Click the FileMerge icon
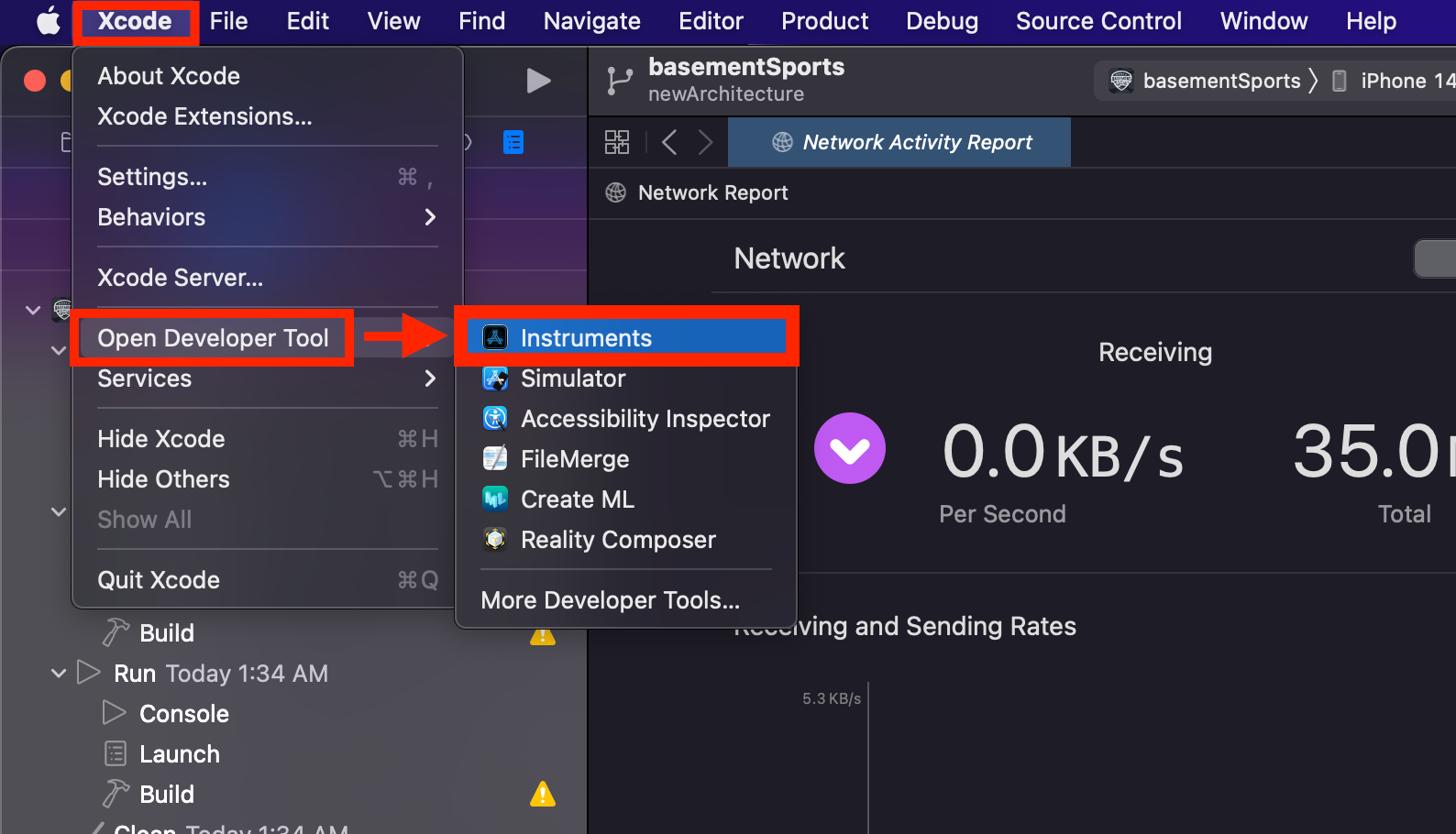The width and height of the screenshot is (1456, 834). tap(495, 458)
